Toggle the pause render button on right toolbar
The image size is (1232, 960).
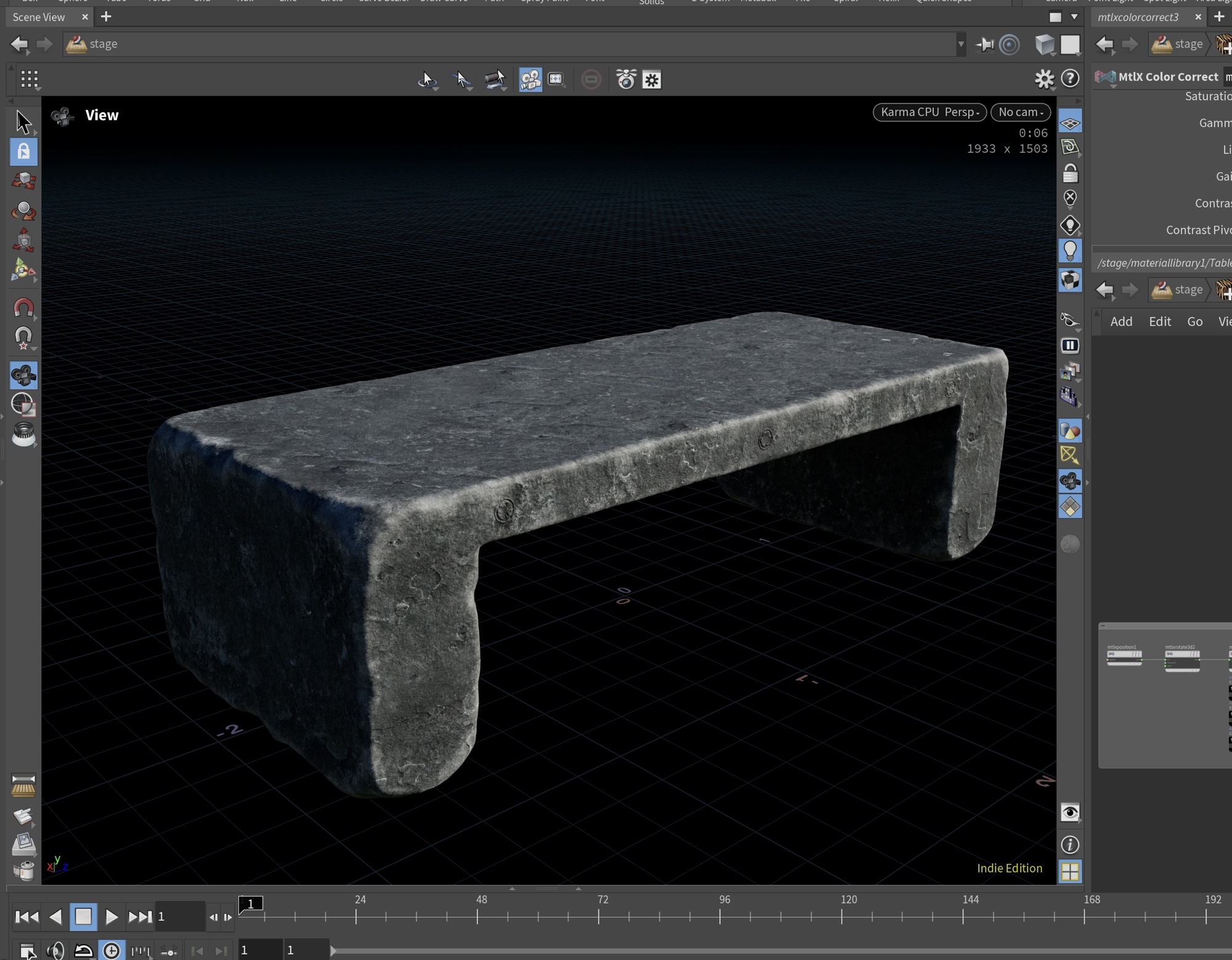(1070, 345)
